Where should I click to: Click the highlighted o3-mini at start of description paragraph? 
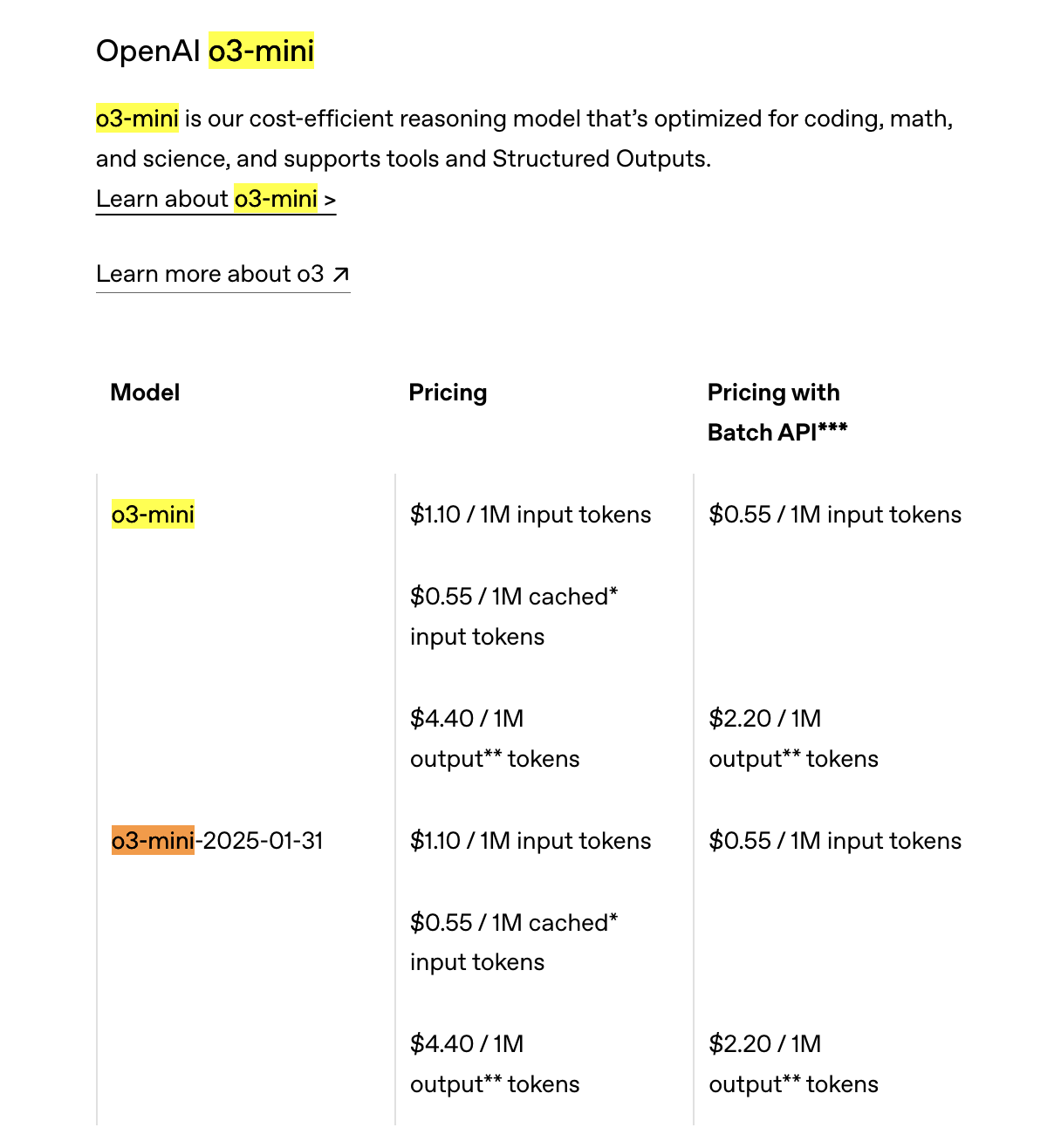pyautogui.click(x=137, y=119)
